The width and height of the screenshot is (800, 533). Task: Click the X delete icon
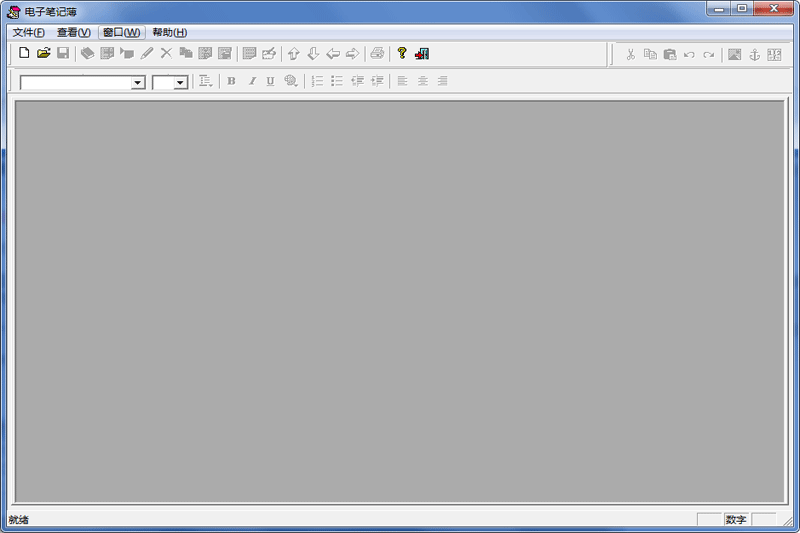point(166,53)
